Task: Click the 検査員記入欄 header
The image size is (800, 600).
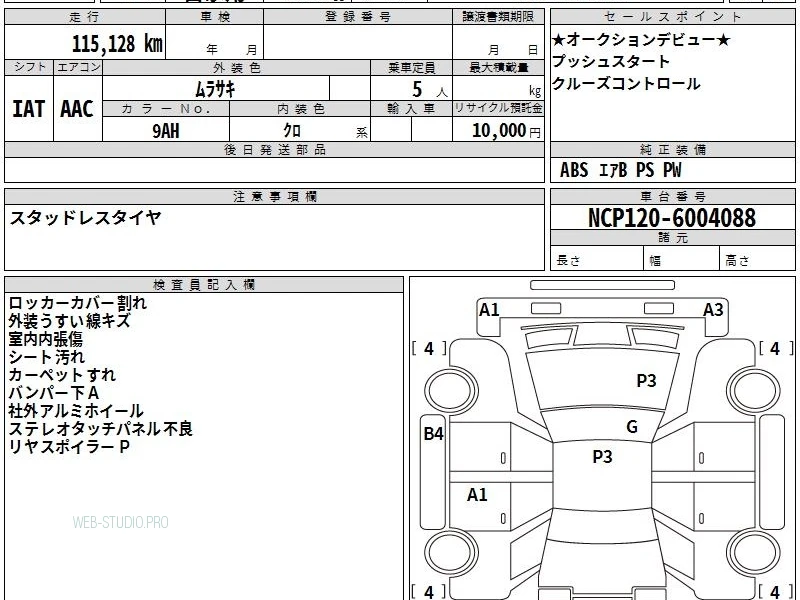Action: (x=204, y=285)
